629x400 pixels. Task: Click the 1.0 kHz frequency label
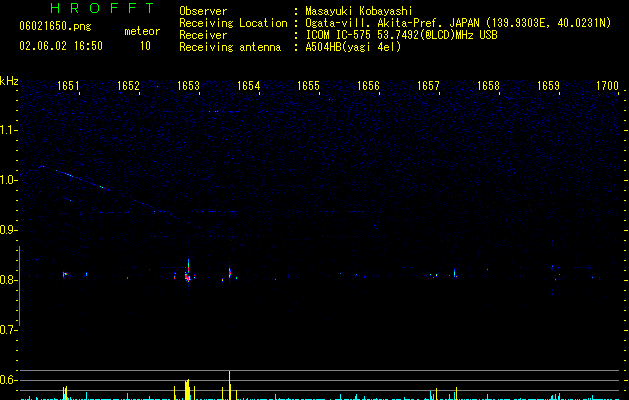[x=8, y=180]
